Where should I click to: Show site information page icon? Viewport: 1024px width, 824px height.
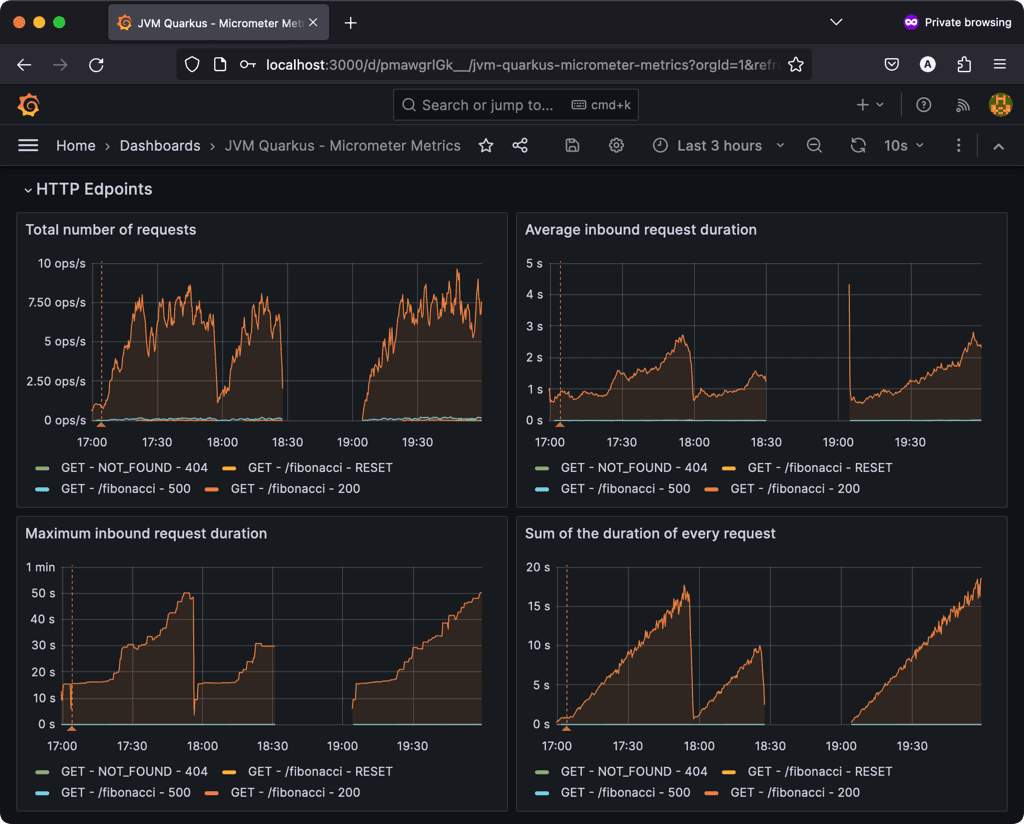pyautogui.click(x=220, y=65)
